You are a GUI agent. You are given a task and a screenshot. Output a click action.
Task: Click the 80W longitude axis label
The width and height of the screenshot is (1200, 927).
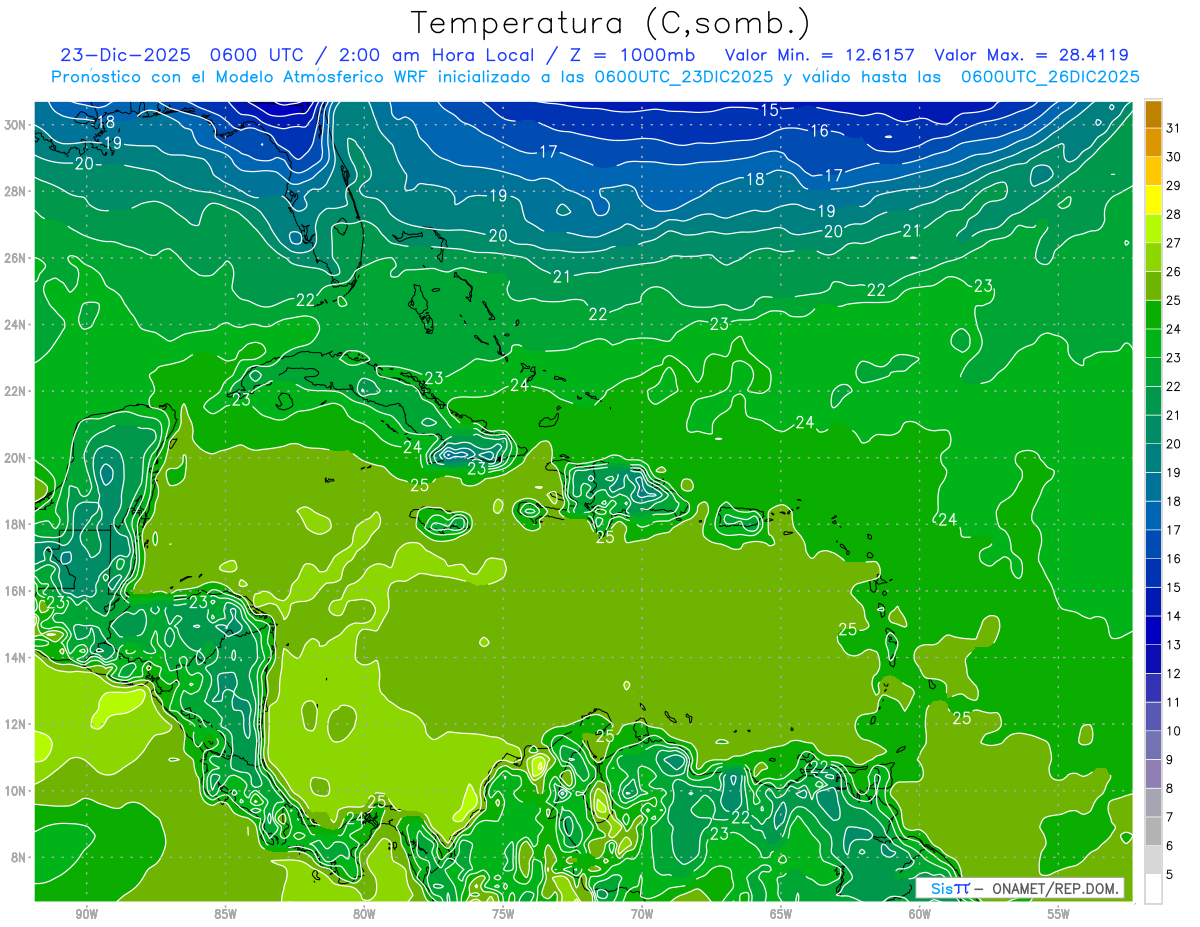tap(364, 914)
